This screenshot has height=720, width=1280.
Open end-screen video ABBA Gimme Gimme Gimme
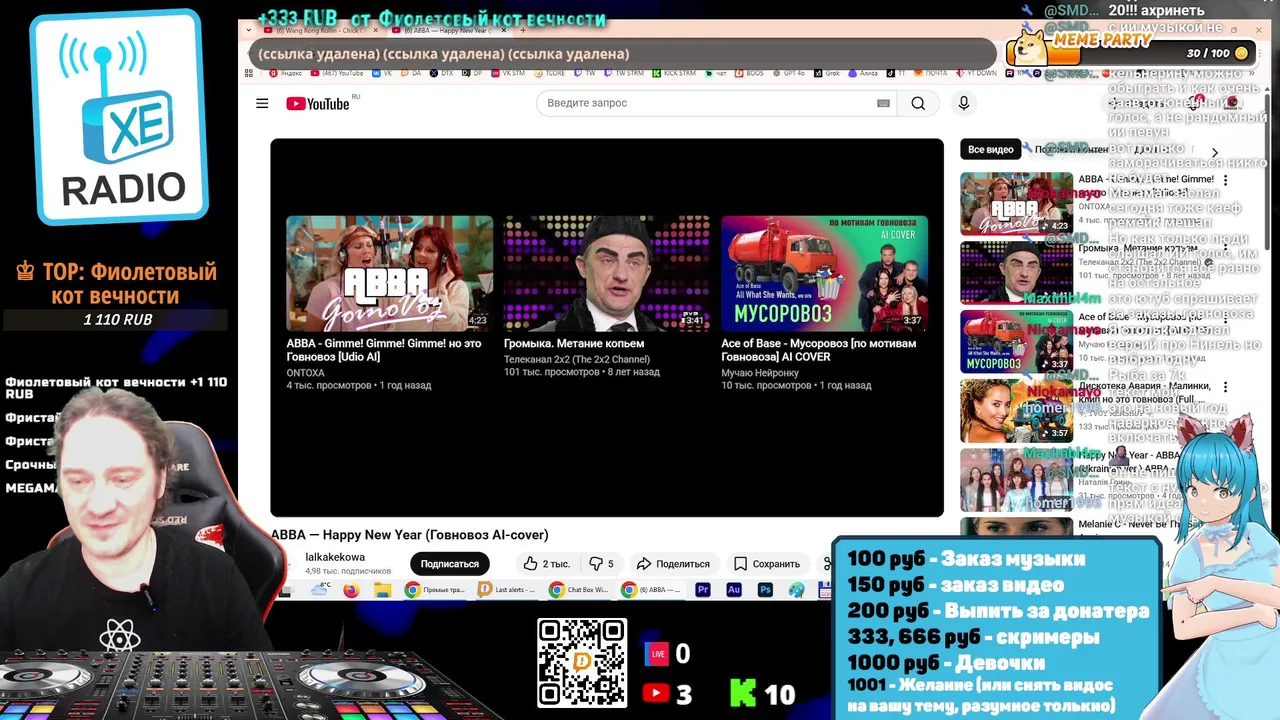pos(389,273)
